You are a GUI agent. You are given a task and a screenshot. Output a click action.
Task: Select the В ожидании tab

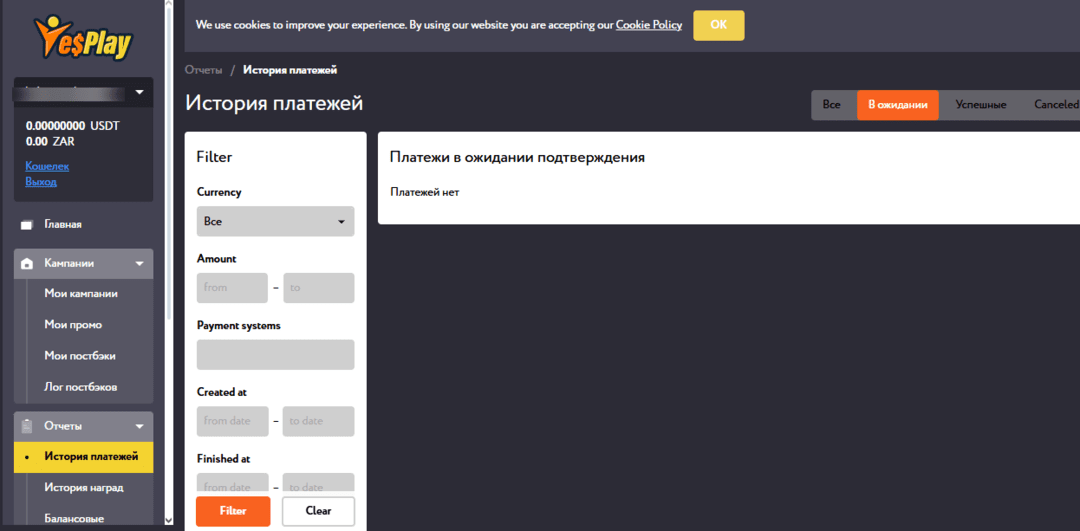pos(897,105)
